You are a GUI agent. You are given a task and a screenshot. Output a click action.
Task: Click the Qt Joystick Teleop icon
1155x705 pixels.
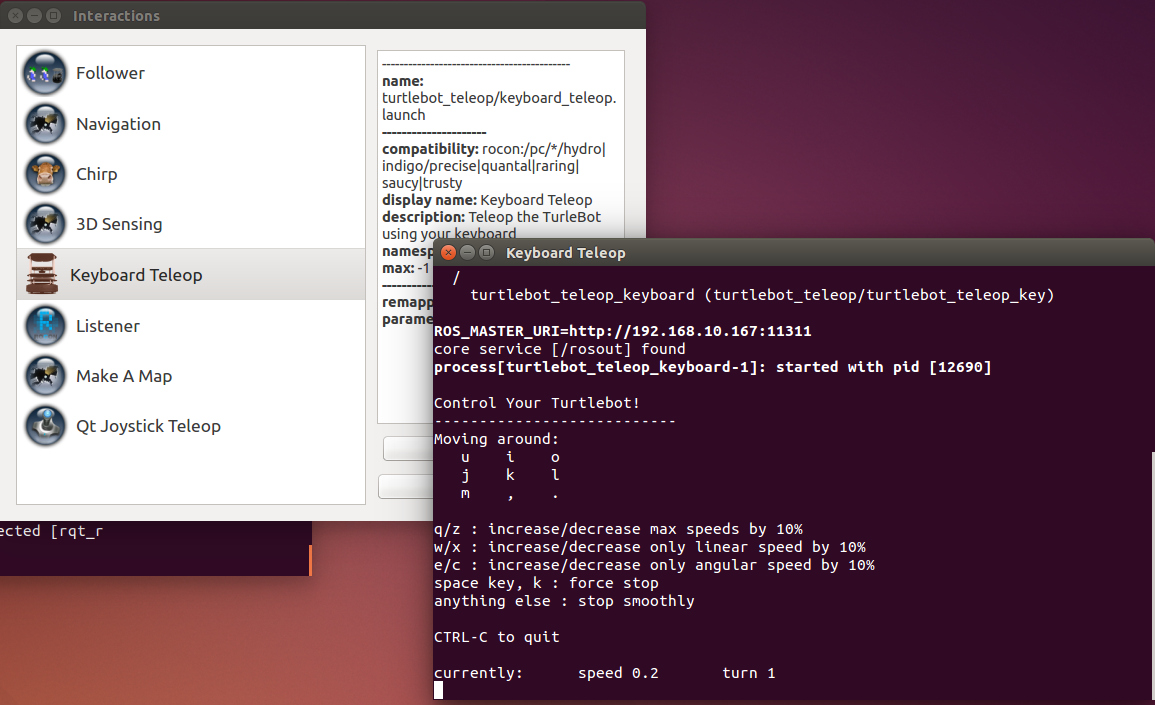click(x=45, y=426)
